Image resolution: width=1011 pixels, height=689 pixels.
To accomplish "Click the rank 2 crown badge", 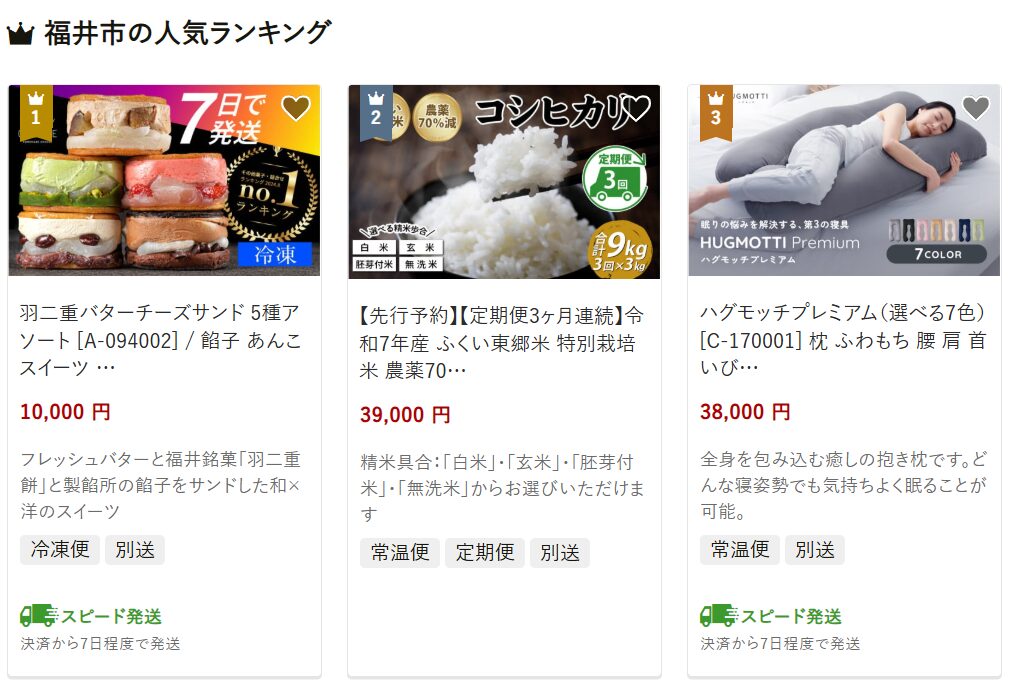I will 376,110.
